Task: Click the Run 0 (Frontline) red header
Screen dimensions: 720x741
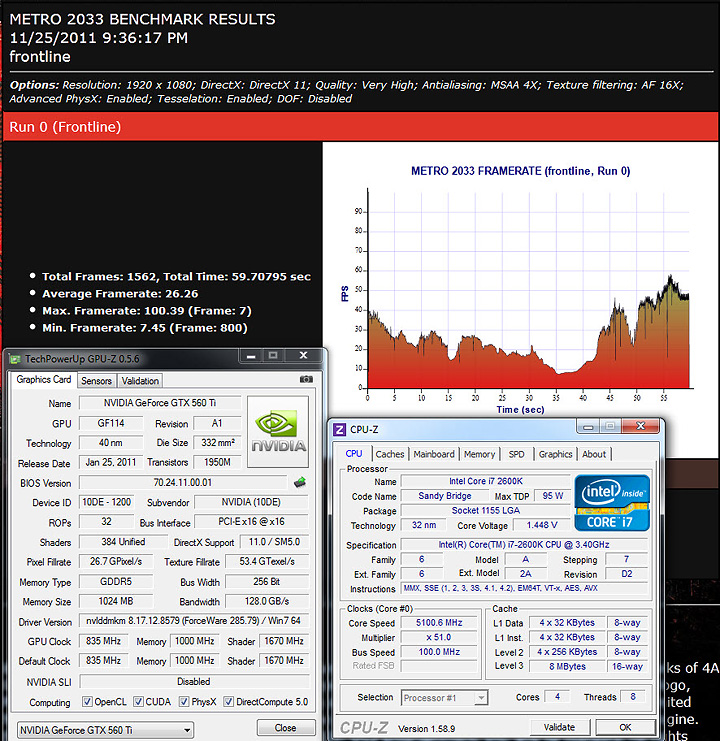Action: [360, 127]
